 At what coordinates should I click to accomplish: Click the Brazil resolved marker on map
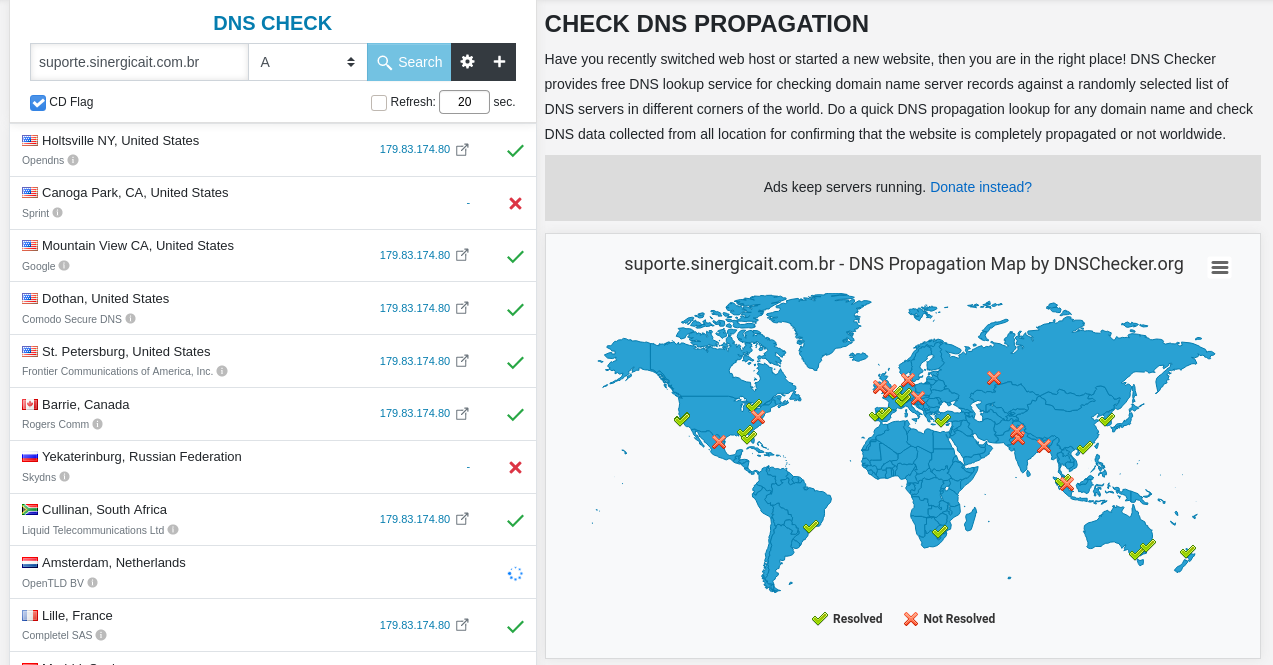point(811,526)
